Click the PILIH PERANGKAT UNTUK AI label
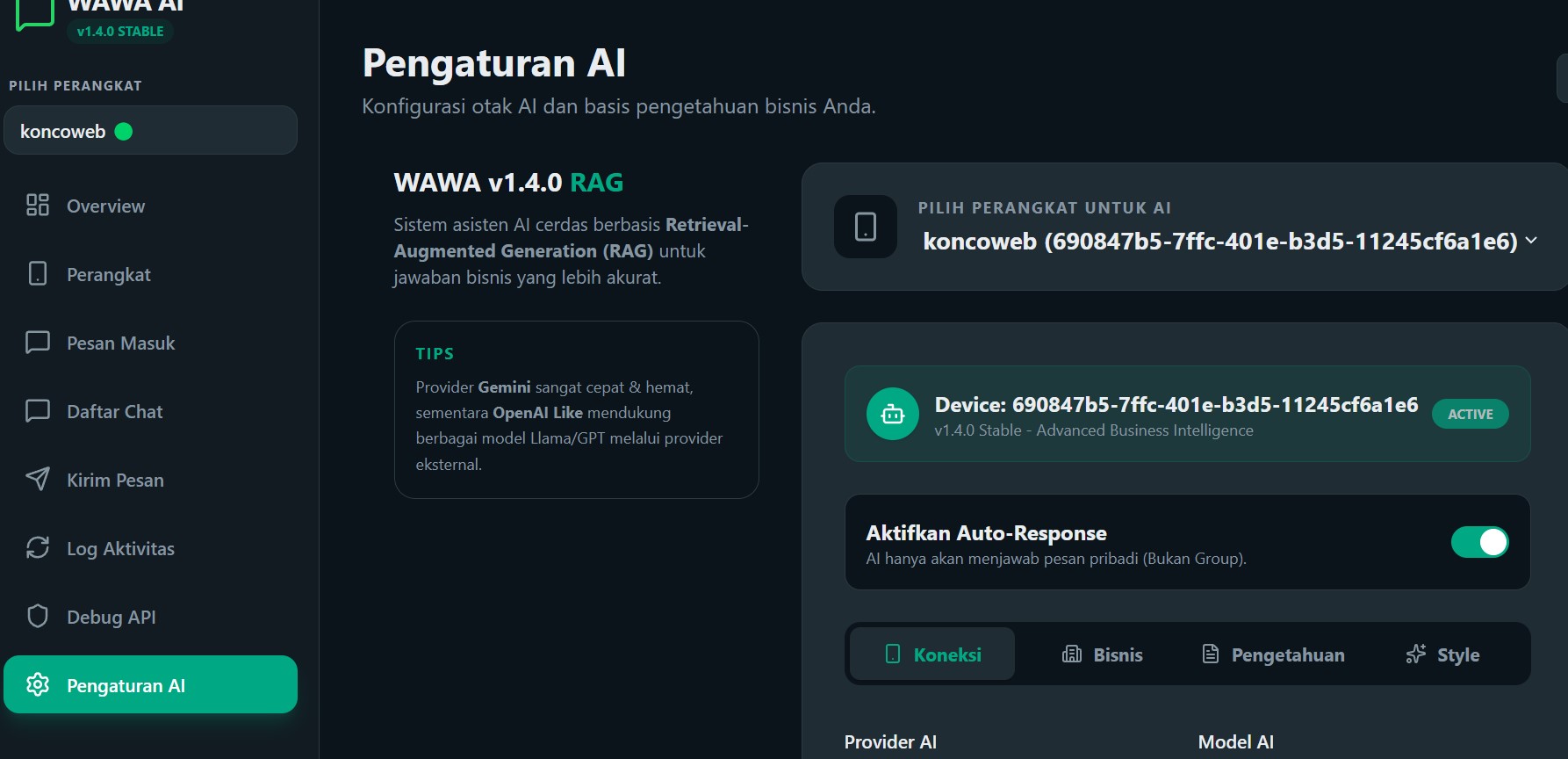The width and height of the screenshot is (1568, 759). pos(1045,207)
